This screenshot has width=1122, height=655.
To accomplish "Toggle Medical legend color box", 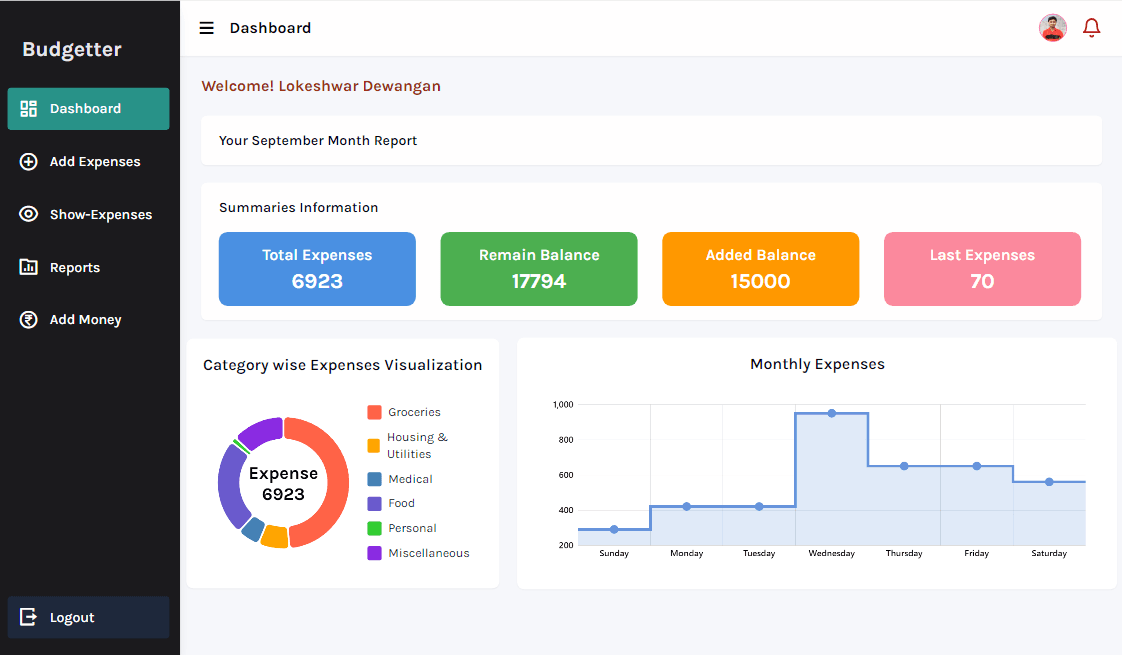I will 374,479.
